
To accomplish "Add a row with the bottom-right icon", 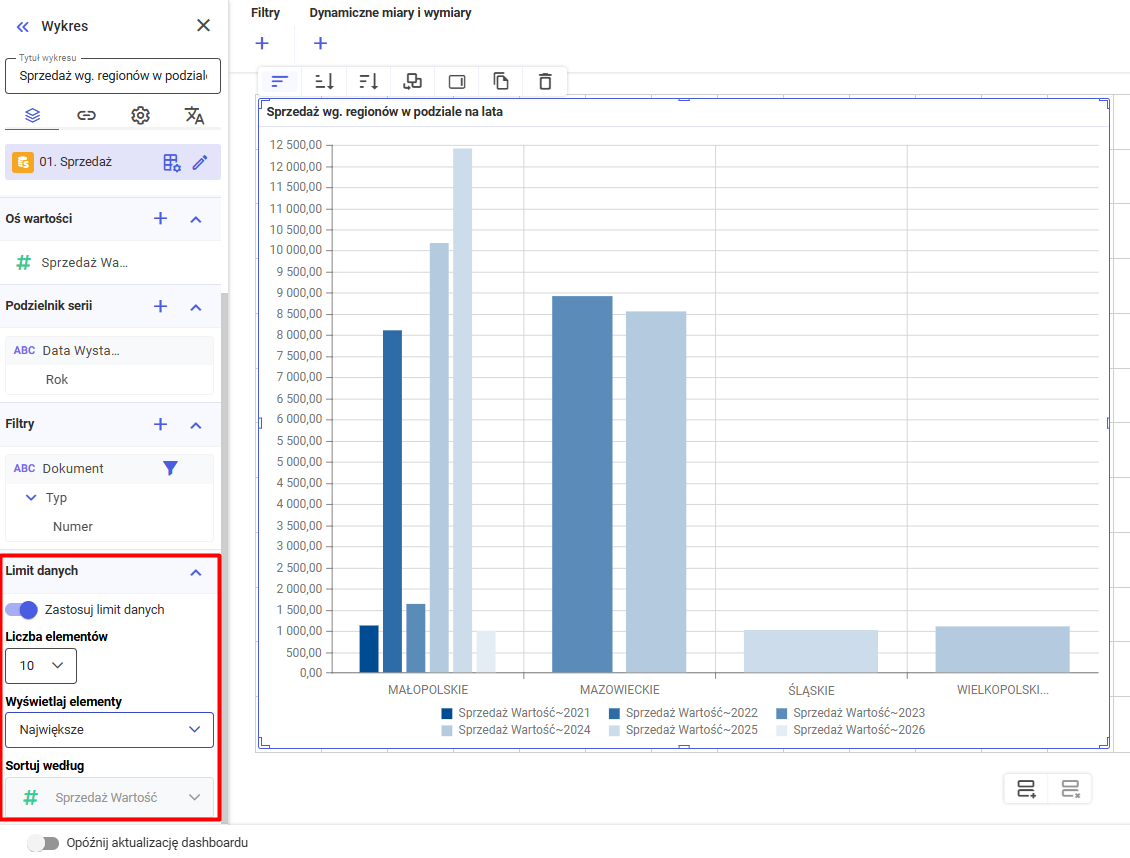I will 1026,789.
